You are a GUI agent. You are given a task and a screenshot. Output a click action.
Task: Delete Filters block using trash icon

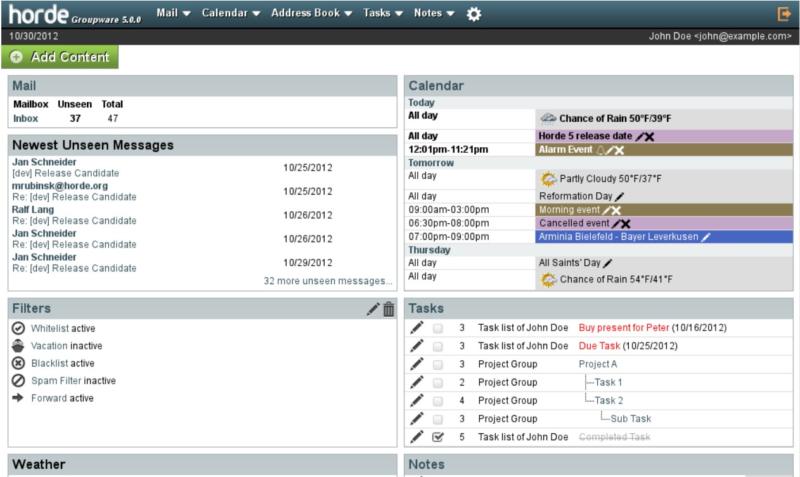pos(388,309)
